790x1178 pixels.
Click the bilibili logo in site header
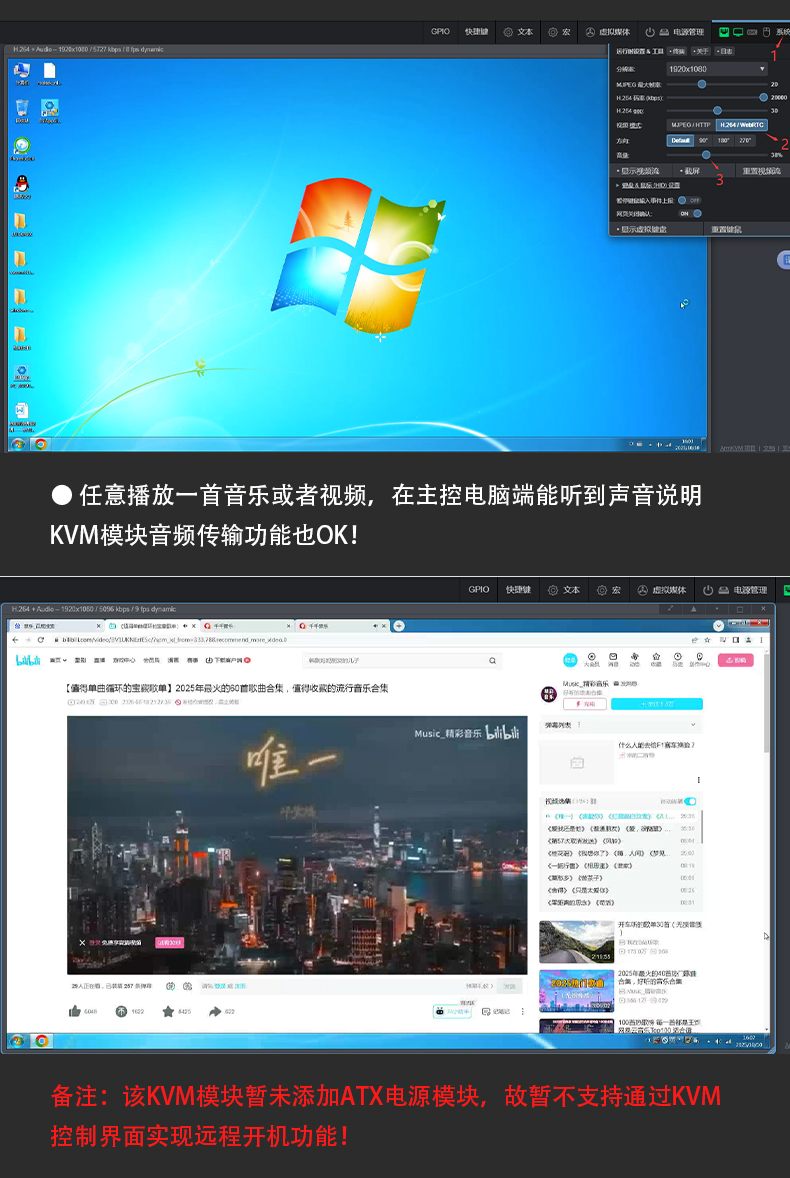coord(27,660)
